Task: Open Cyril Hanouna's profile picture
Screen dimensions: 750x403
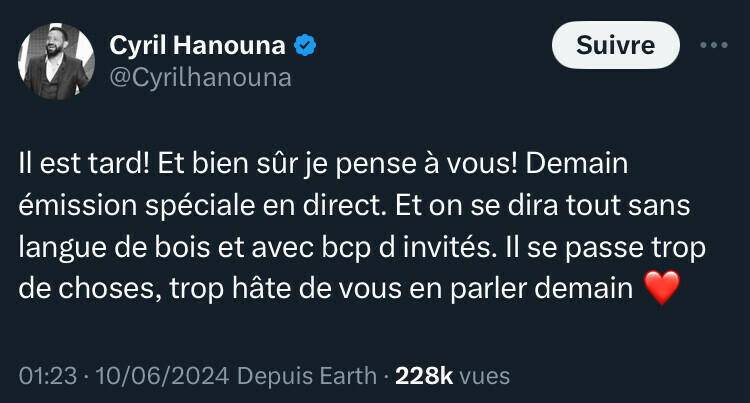Action: pyautogui.click(x=56, y=62)
